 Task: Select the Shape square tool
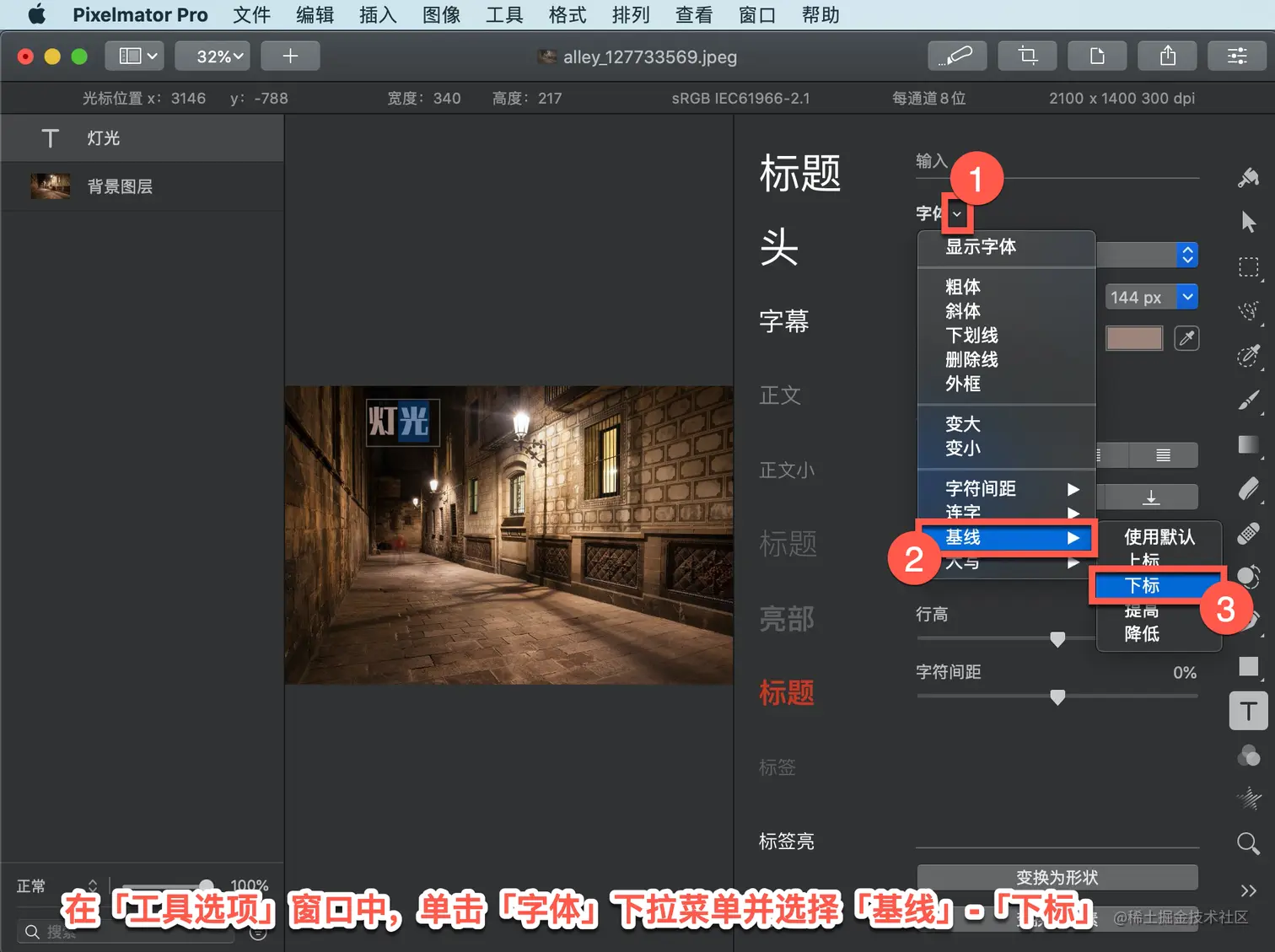tap(1249, 666)
